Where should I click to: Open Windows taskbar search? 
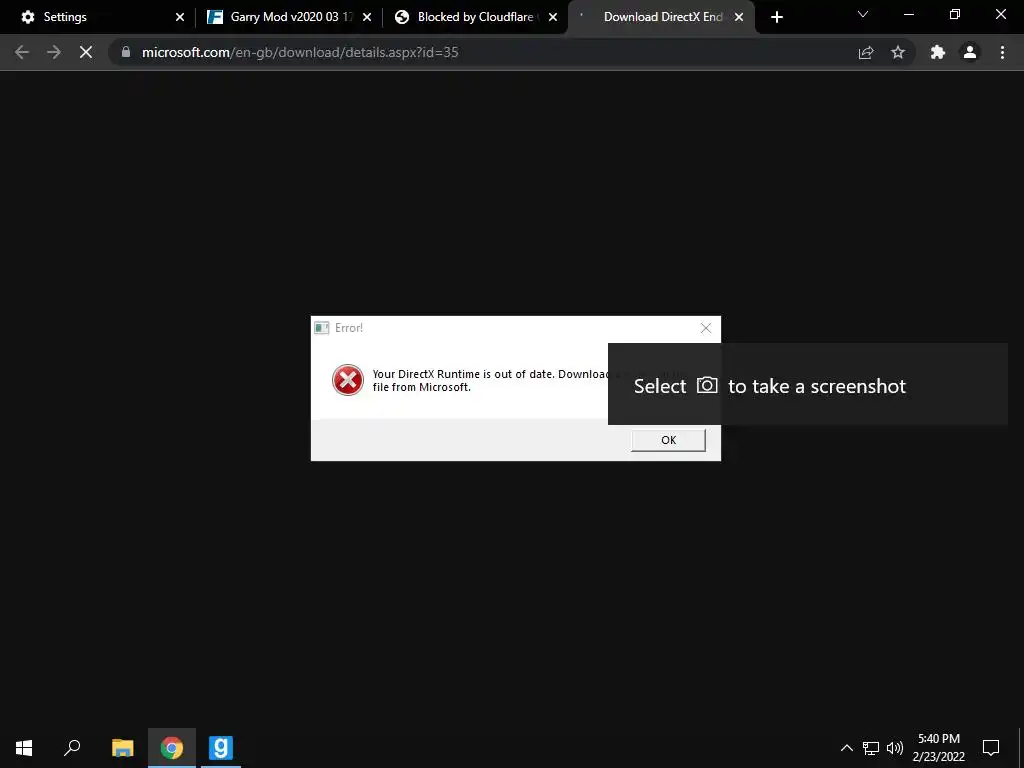(72, 748)
